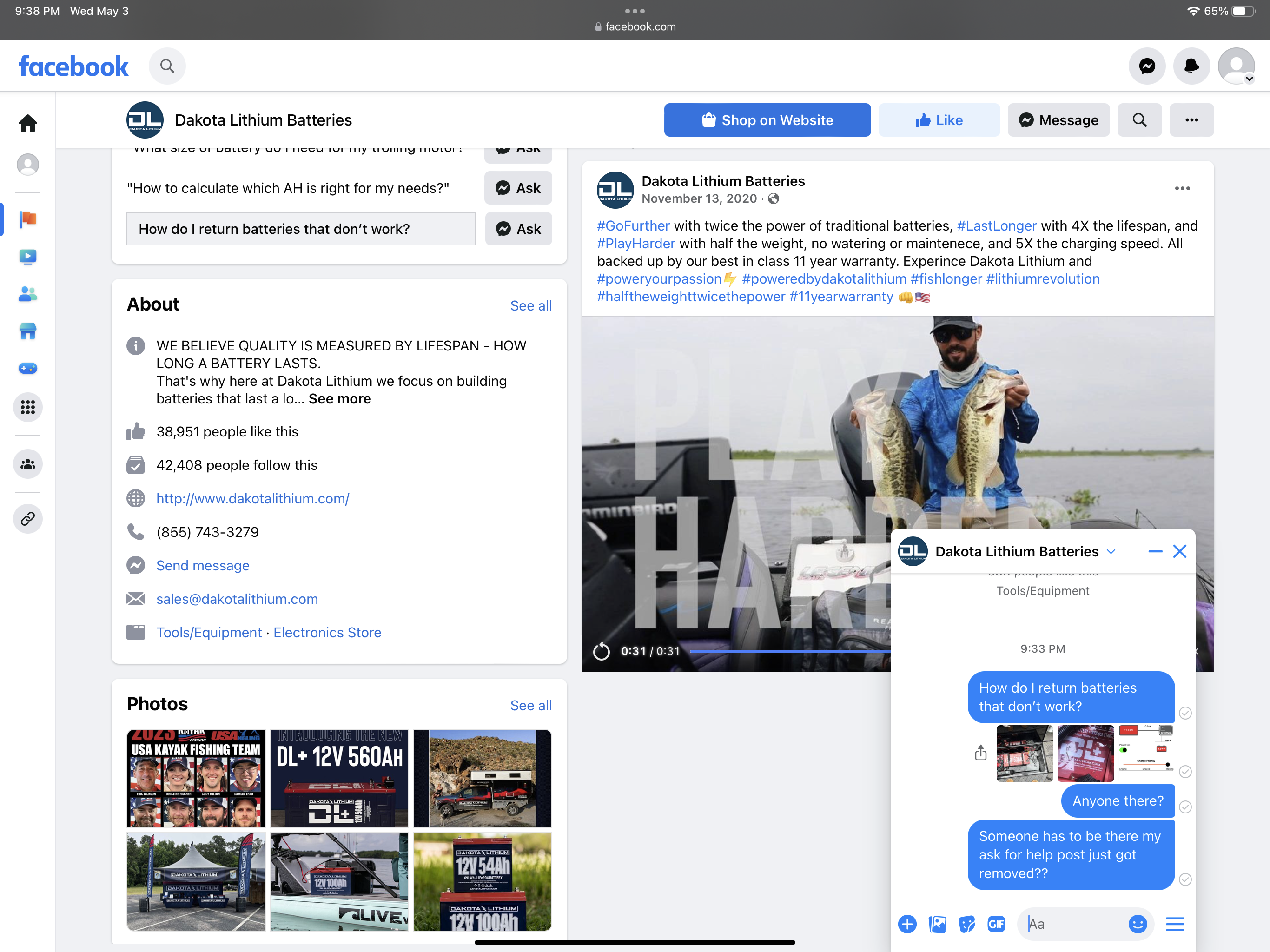This screenshot has height=952, width=1270.
Task: Open the shortcut link icon in sidebar
Action: tap(27, 519)
